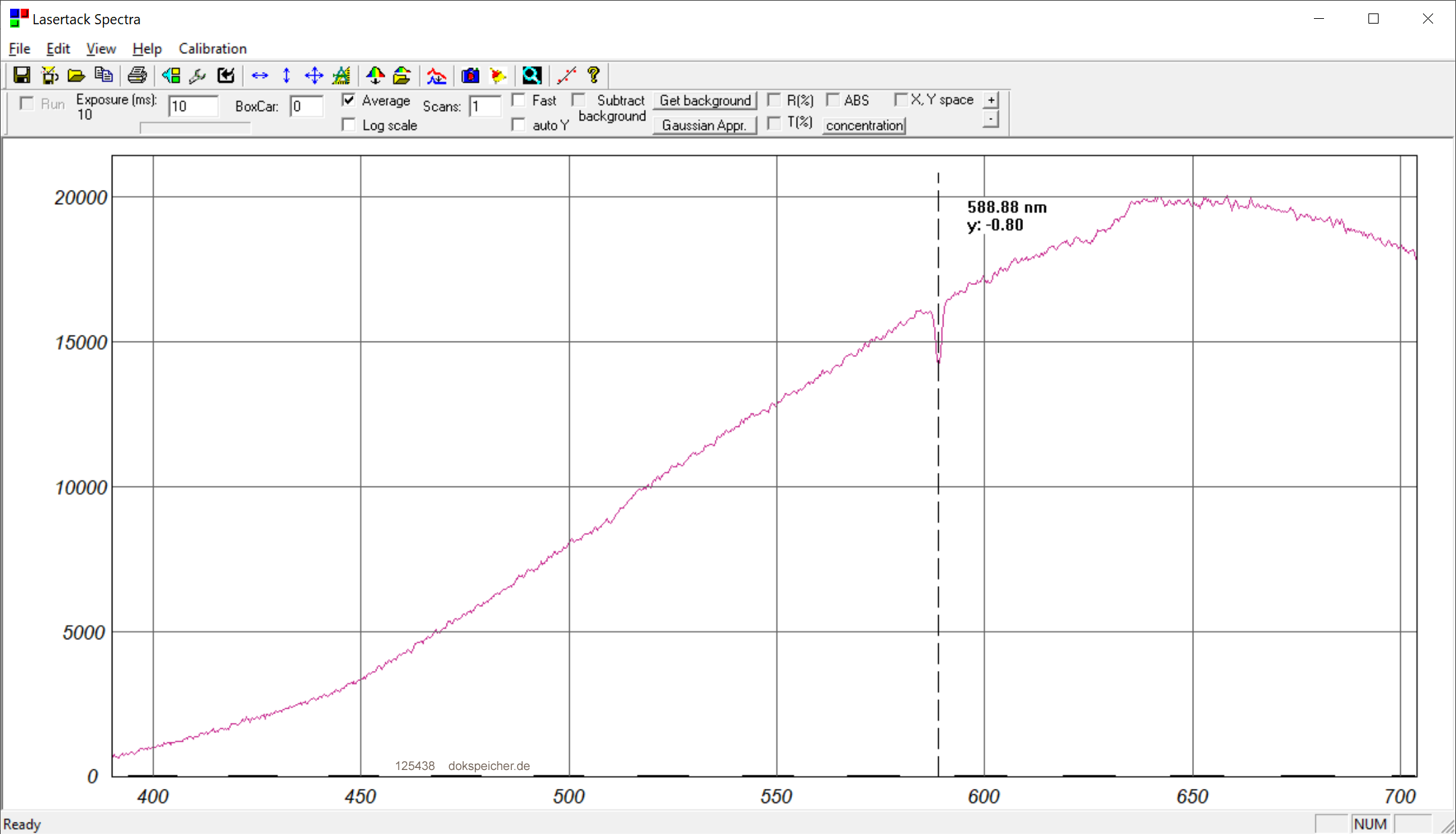Click the open folder icon
This screenshot has width=1456, height=834.
[76, 75]
